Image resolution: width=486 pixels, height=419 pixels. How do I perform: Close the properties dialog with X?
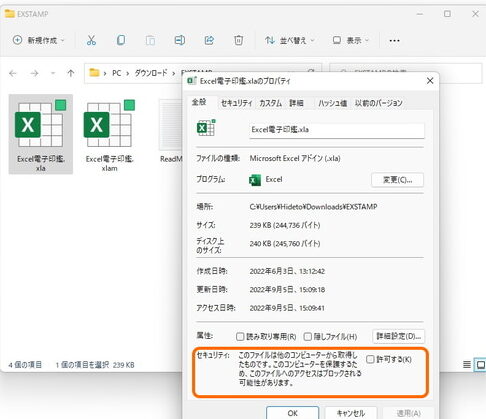[430, 81]
